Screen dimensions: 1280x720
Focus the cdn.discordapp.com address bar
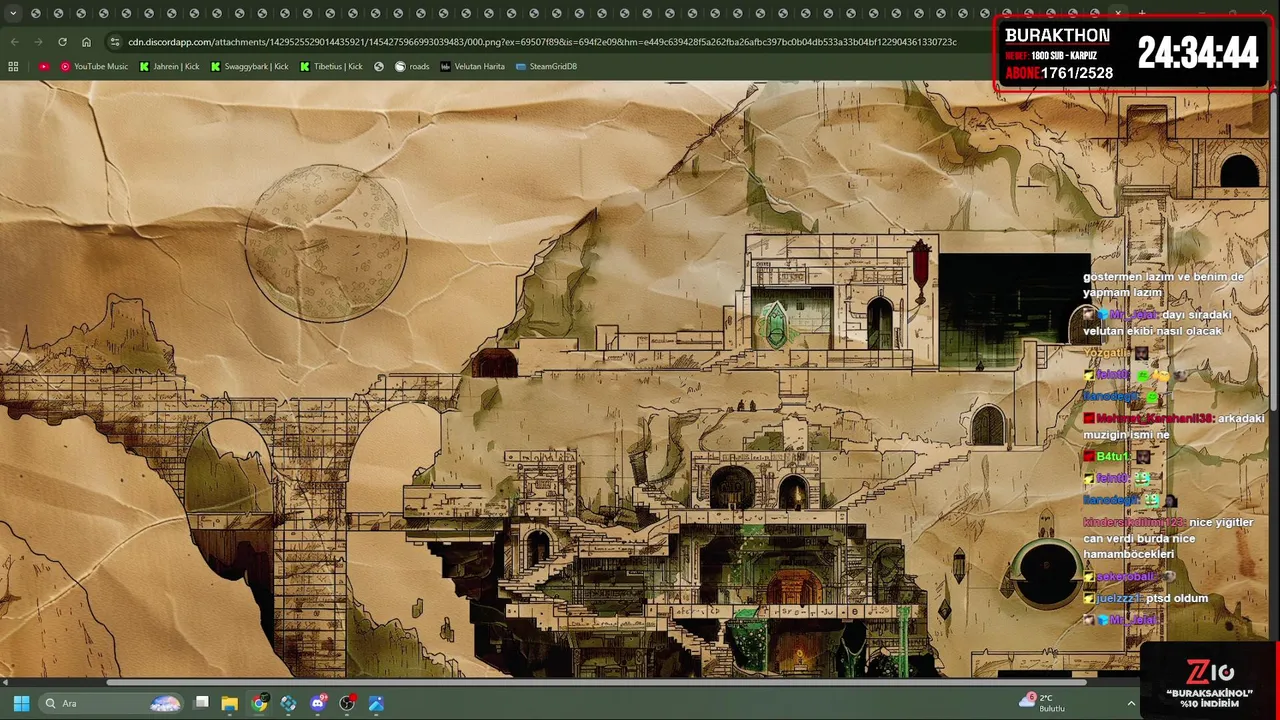pyautogui.click(x=540, y=42)
